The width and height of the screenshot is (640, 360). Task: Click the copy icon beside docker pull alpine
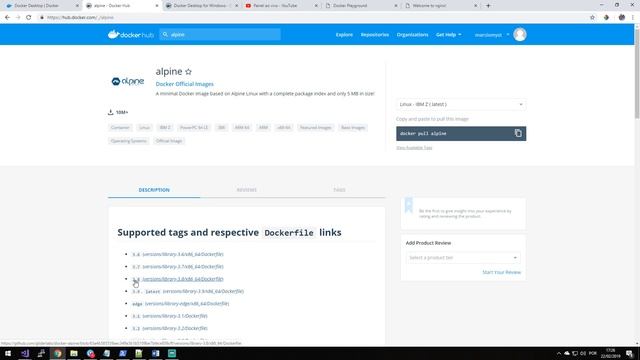coord(518,133)
